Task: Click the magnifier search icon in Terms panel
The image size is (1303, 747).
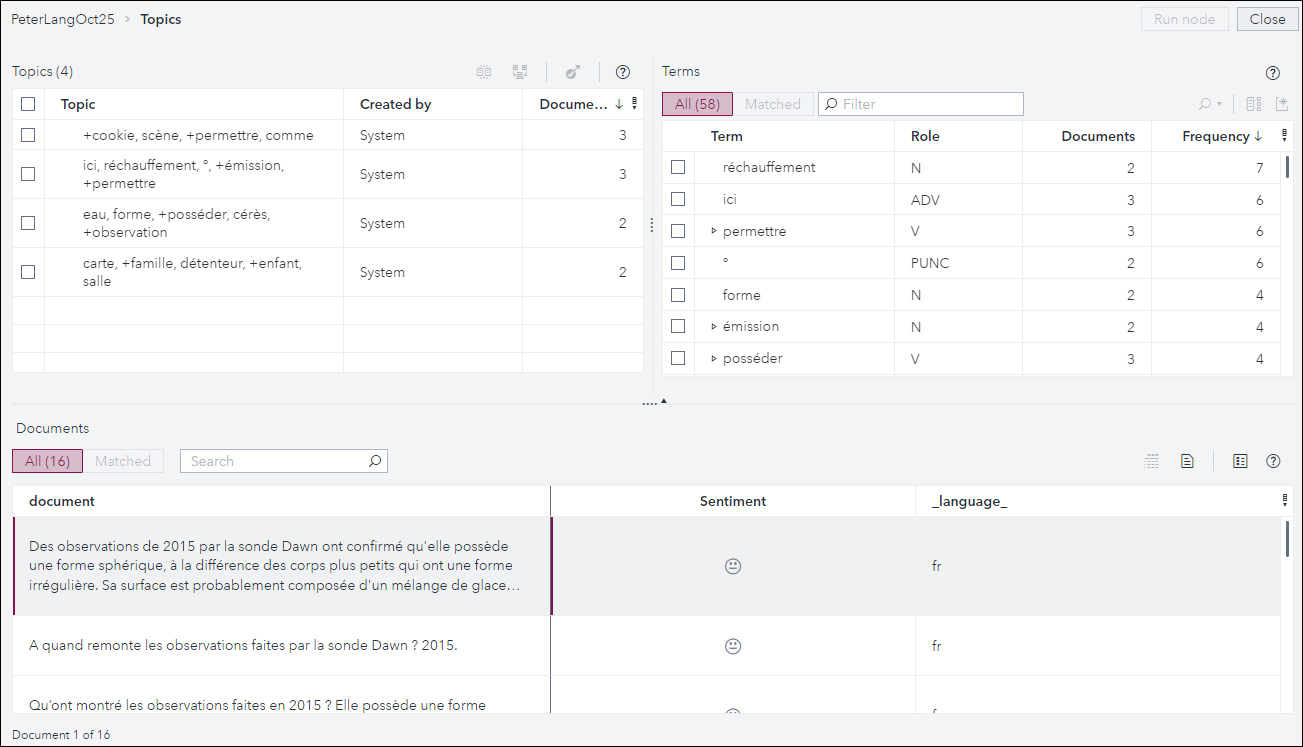Action: click(x=1203, y=104)
